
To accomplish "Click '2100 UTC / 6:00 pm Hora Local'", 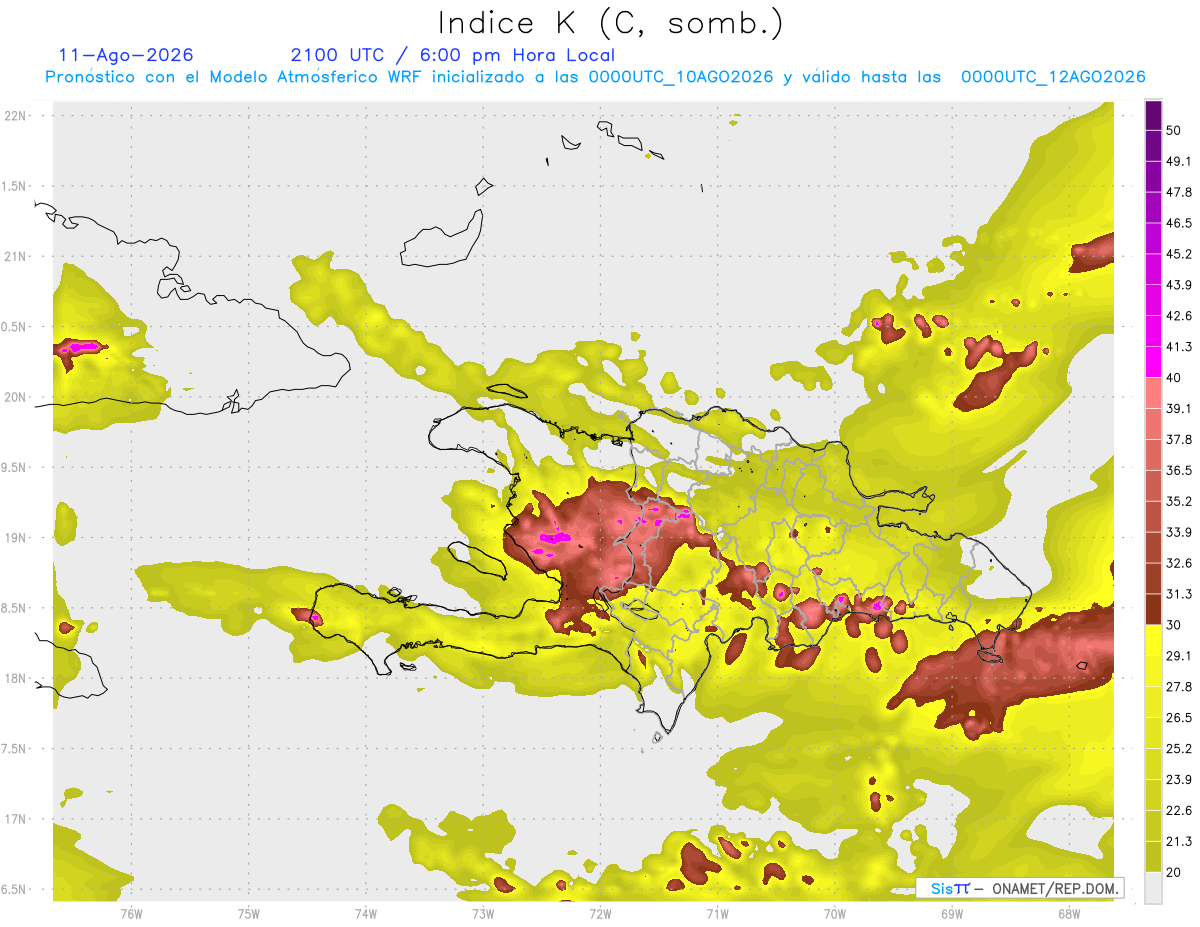I will tap(452, 56).
